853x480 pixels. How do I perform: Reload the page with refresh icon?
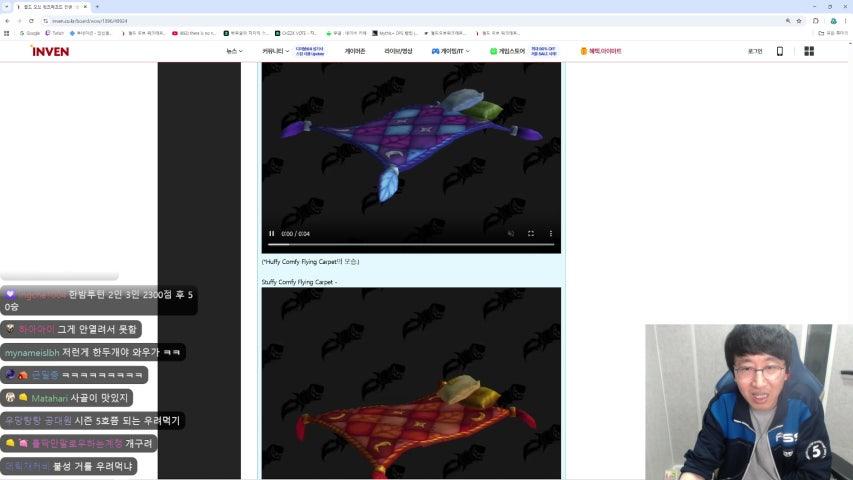[x=31, y=21]
